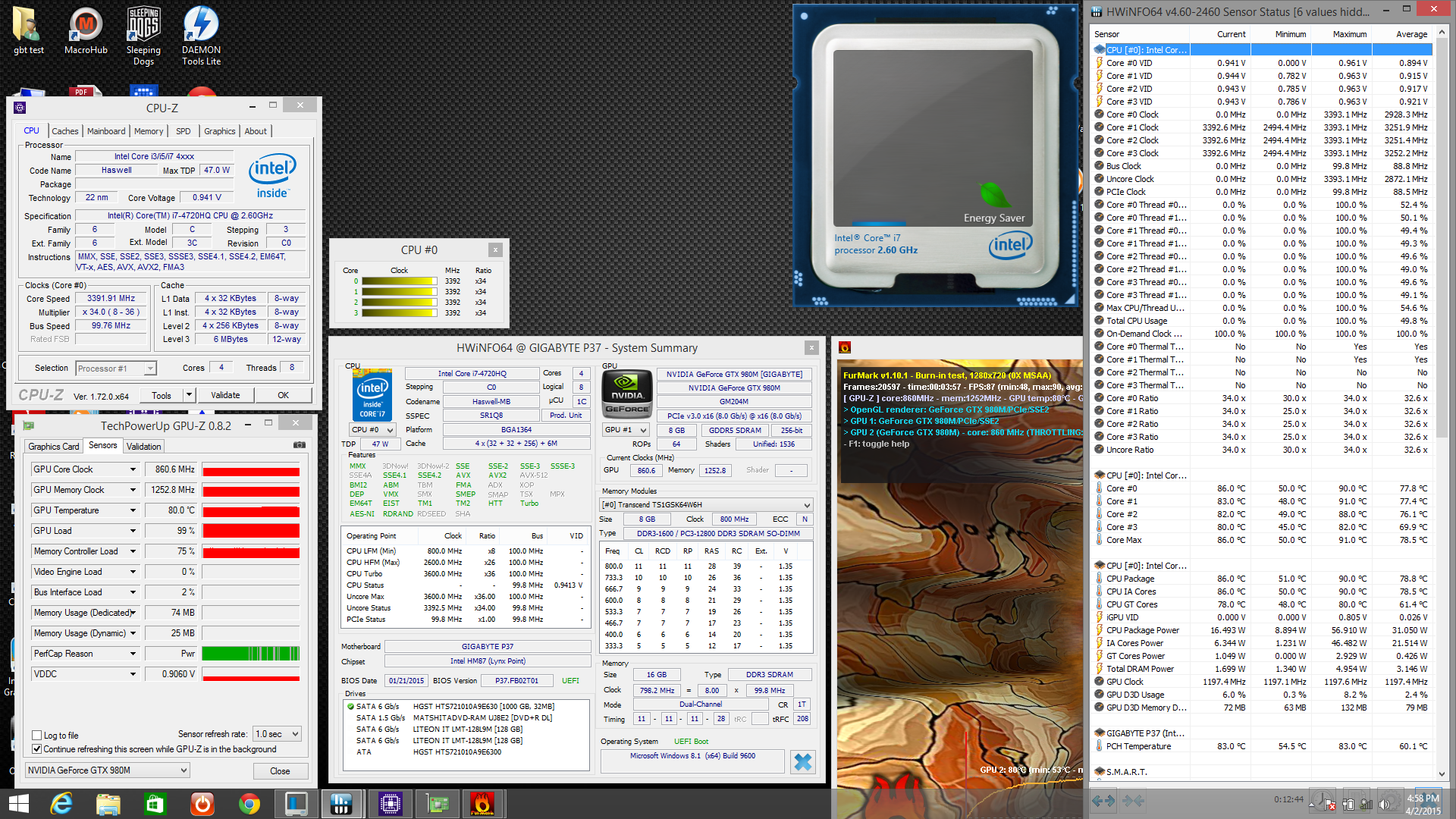1456x819 pixels.
Task: Open the Transcend memory module dropdown
Action: [x=706, y=504]
